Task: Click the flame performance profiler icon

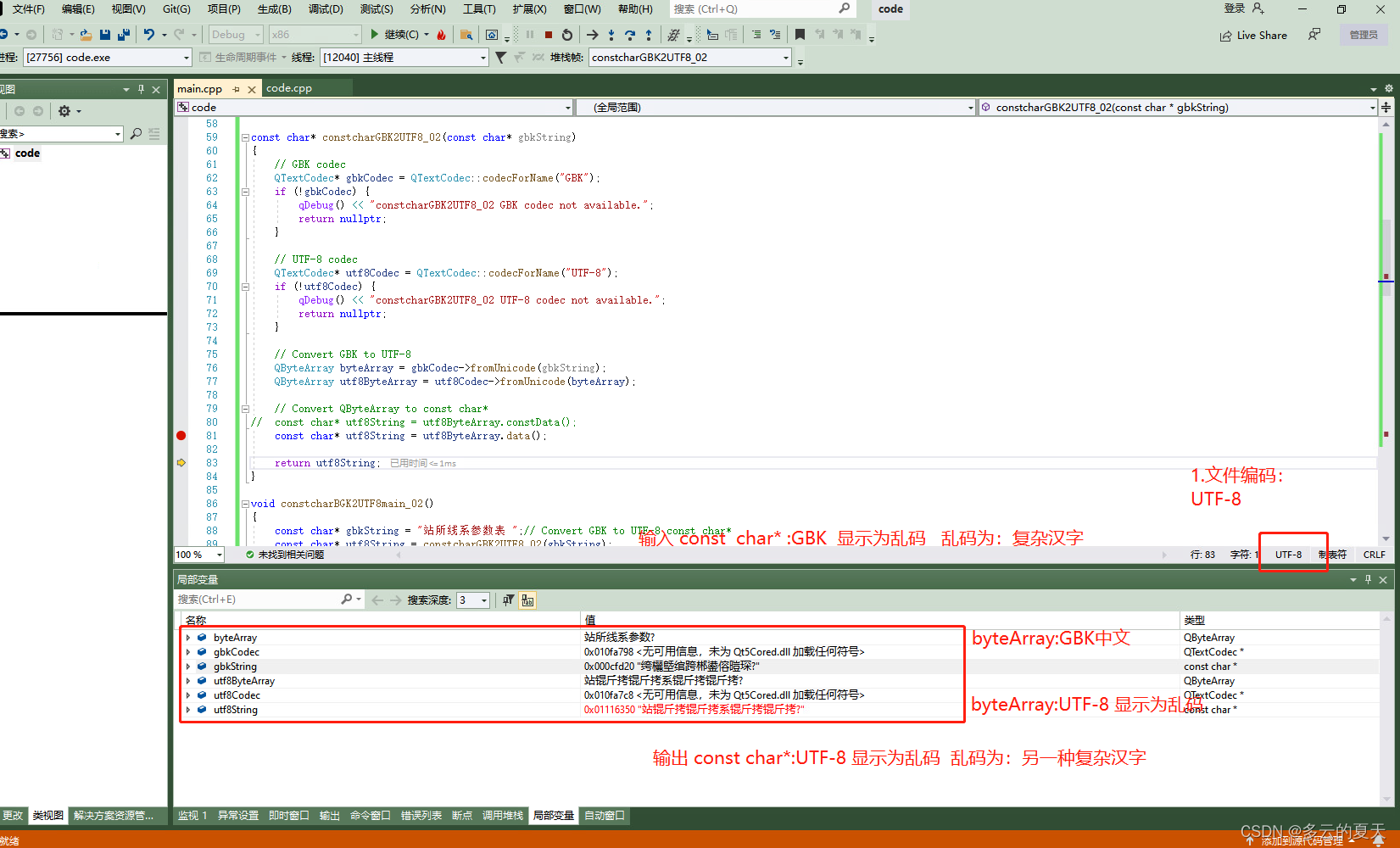Action: click(441, 34)
